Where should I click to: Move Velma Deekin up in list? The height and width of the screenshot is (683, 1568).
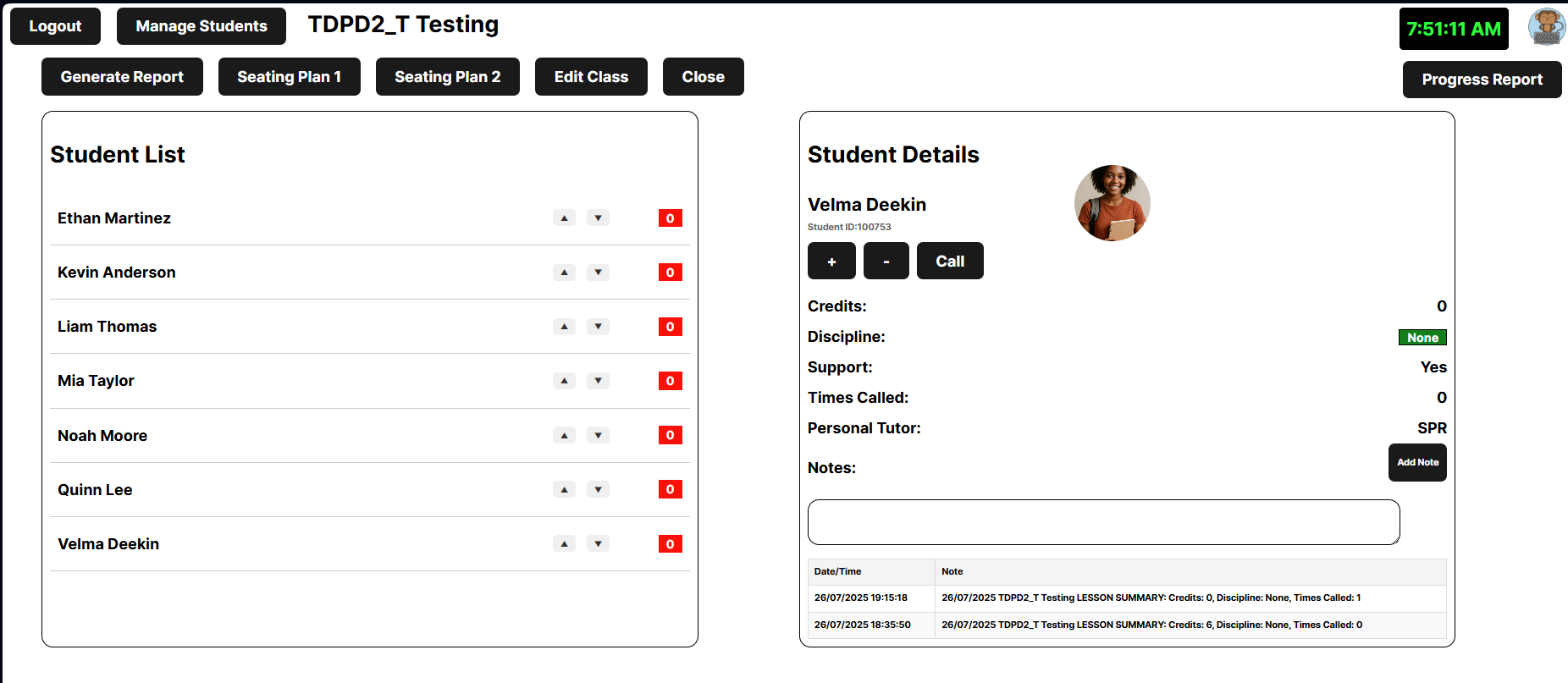564,543
